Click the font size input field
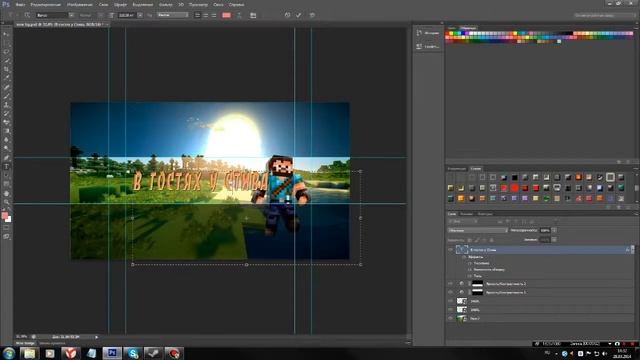The width and height of the screenshot is (640, 360). 127,15
